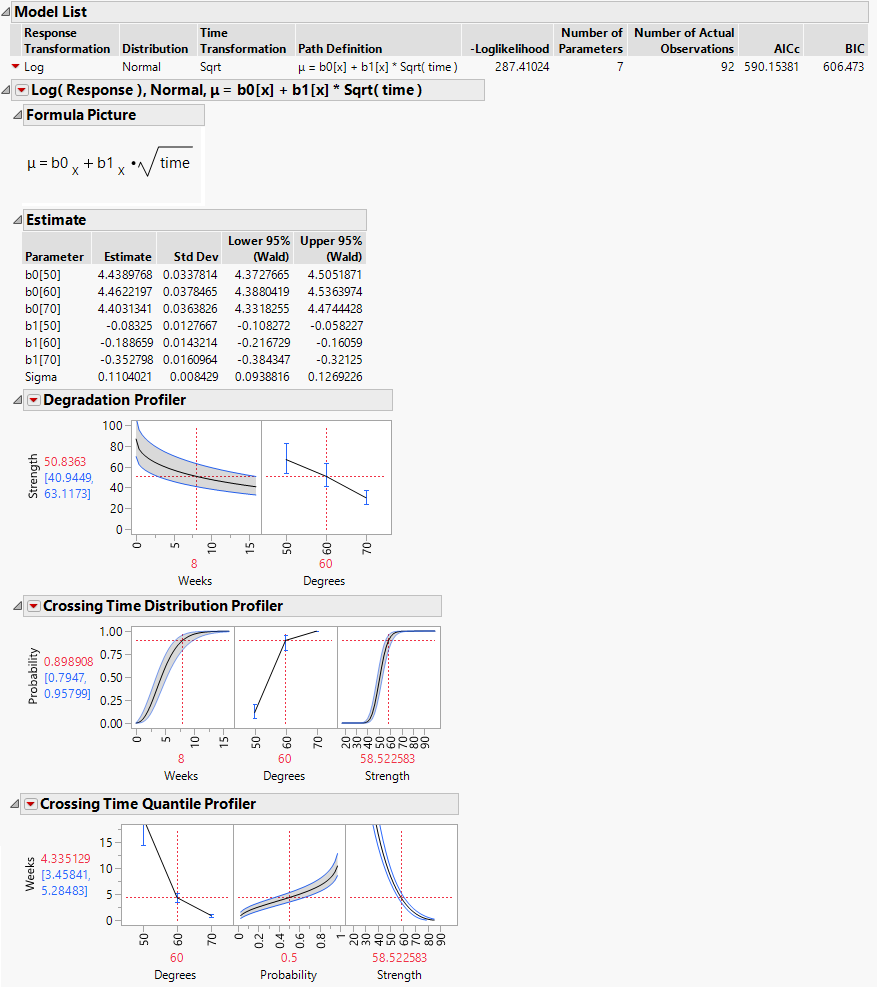
Task: Click the Degradation Profiler Weeks curve plot
Action: [x=198, y=478]
